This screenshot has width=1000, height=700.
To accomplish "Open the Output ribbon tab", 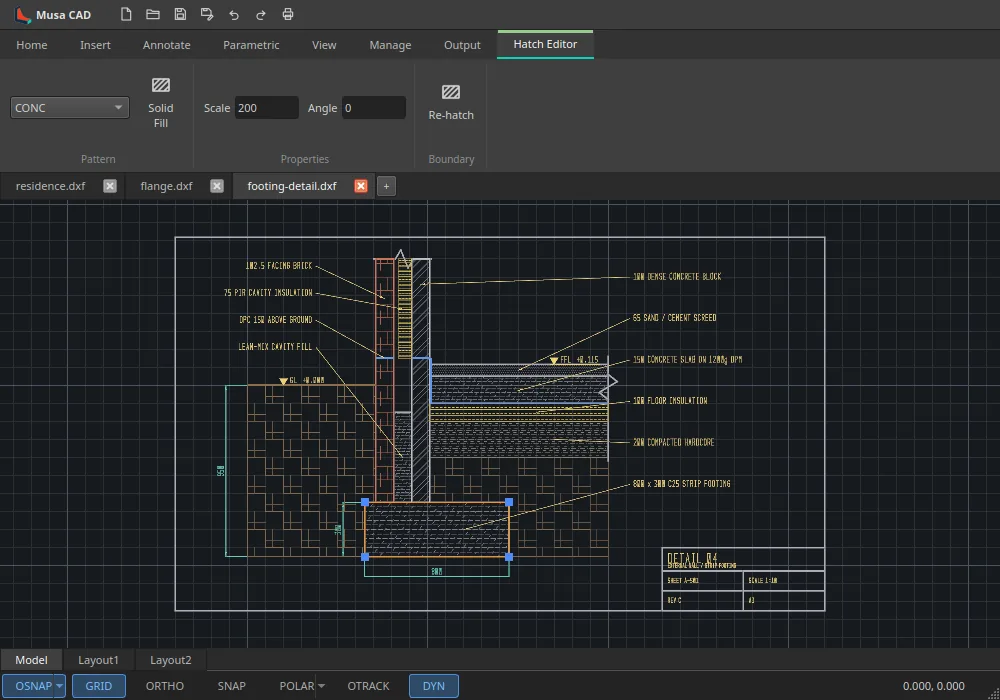I will pos(462,45).
